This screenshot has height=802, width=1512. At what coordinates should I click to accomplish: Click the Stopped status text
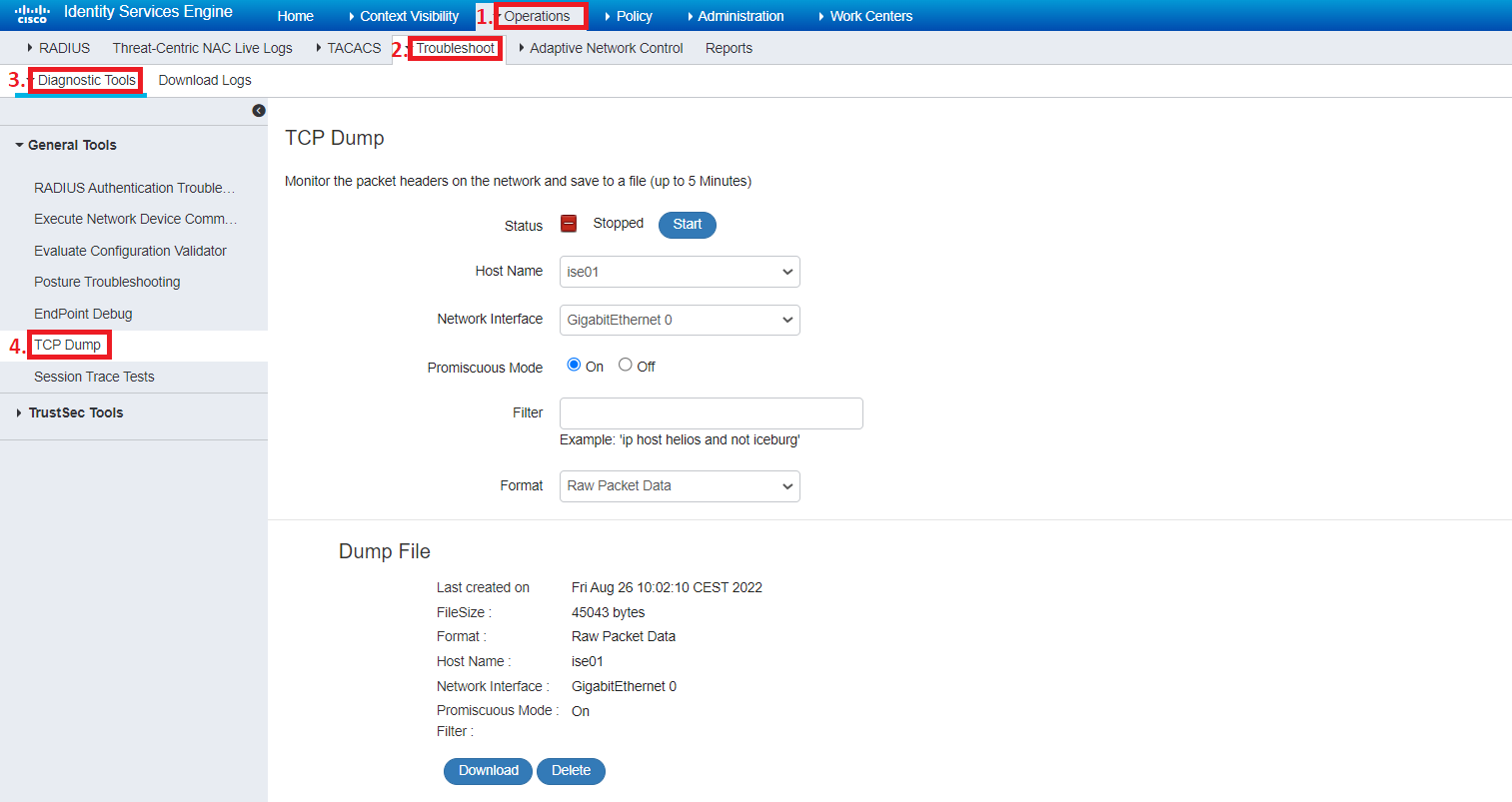[x=618, y=223]
